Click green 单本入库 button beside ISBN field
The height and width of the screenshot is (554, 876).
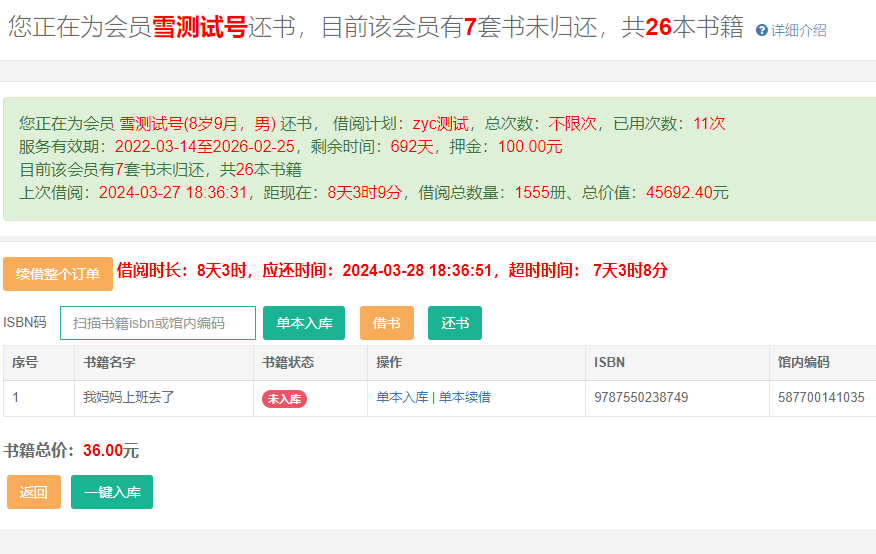coord(304,323)
